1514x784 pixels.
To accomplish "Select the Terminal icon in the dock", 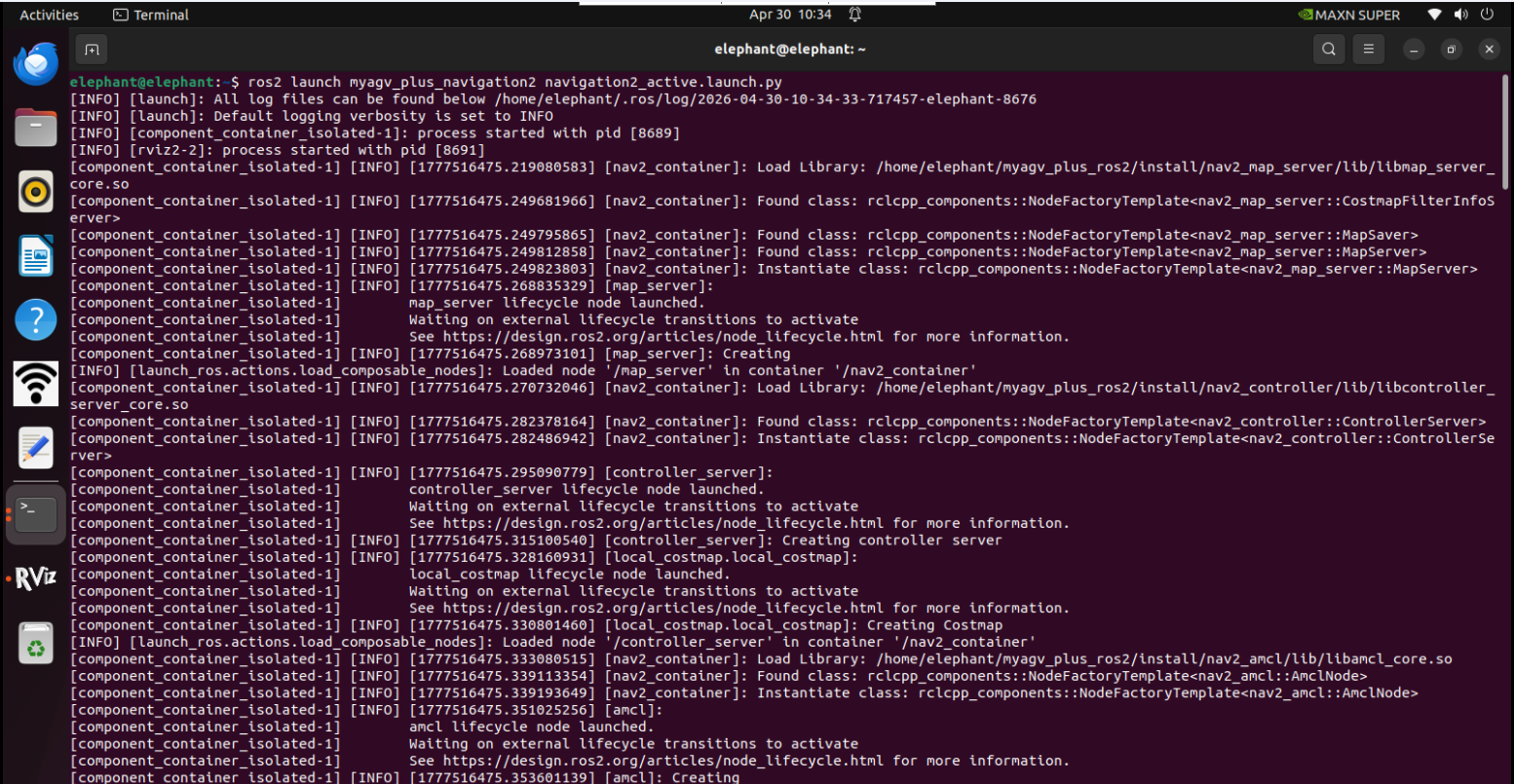I will coord(36,513).
